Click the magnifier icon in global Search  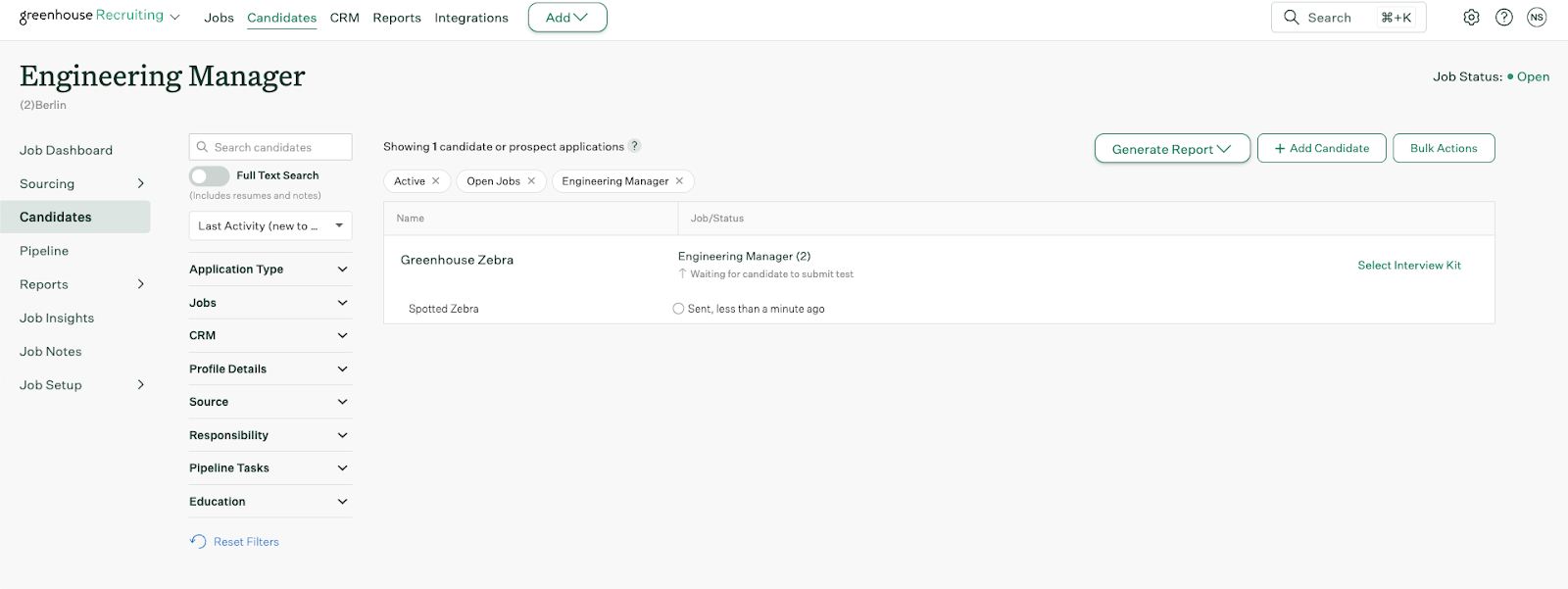pos(1292,18)
